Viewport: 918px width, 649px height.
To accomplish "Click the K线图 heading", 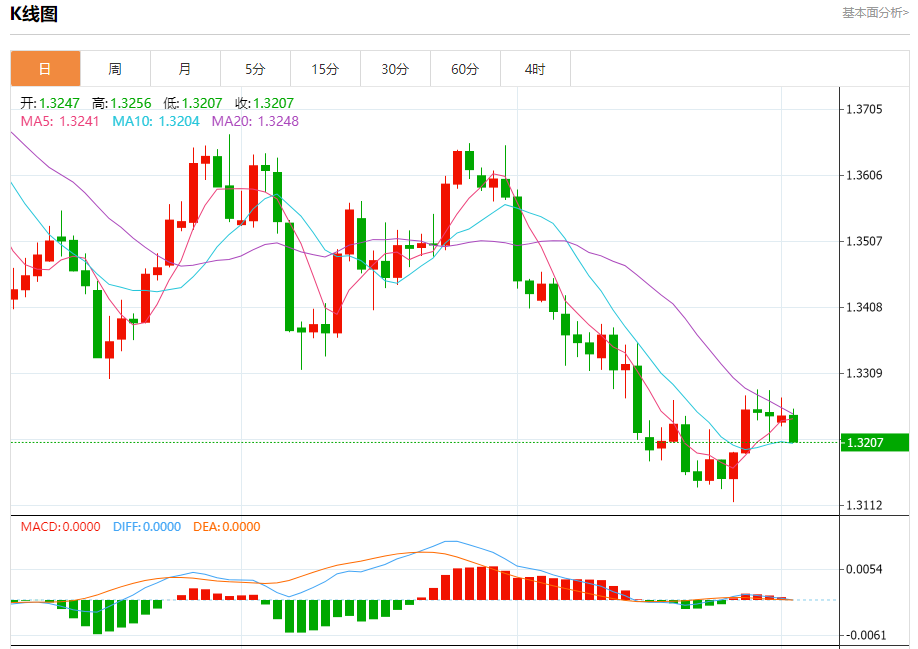I will (34, 13).
